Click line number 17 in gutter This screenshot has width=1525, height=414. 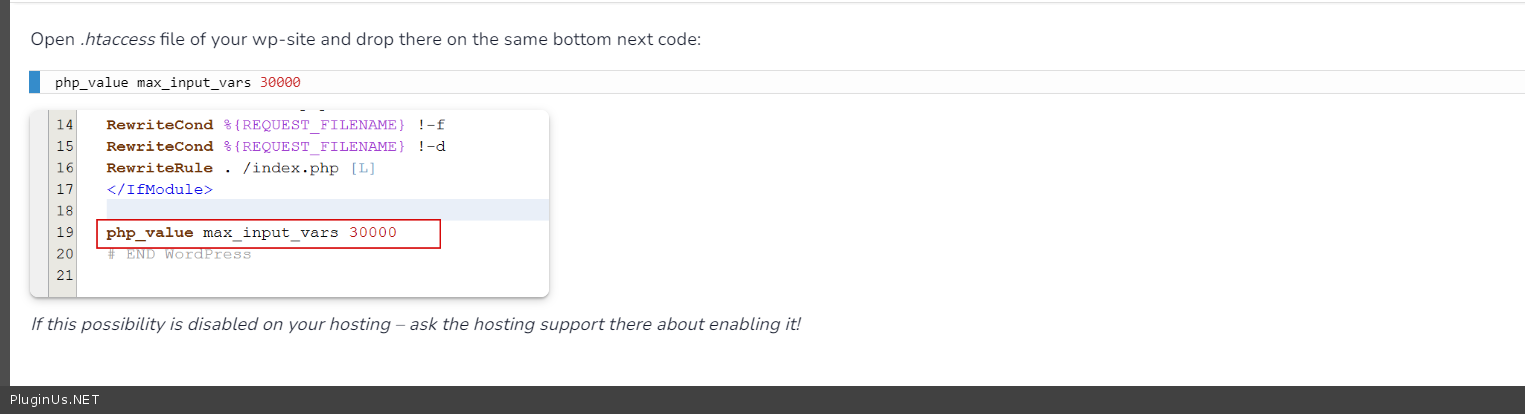pos(65,189)
